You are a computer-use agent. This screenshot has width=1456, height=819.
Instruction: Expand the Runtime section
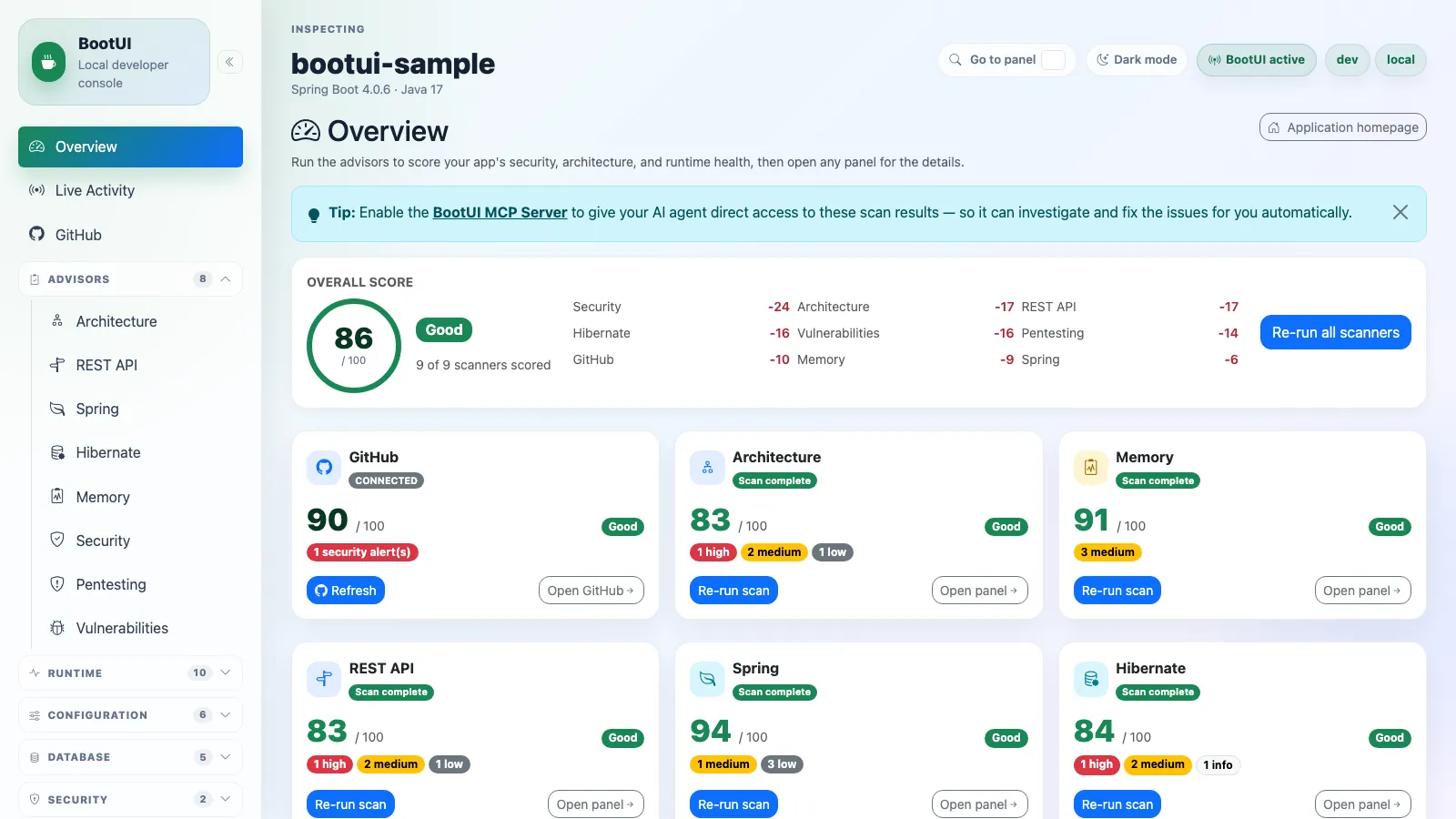[130, 673]
